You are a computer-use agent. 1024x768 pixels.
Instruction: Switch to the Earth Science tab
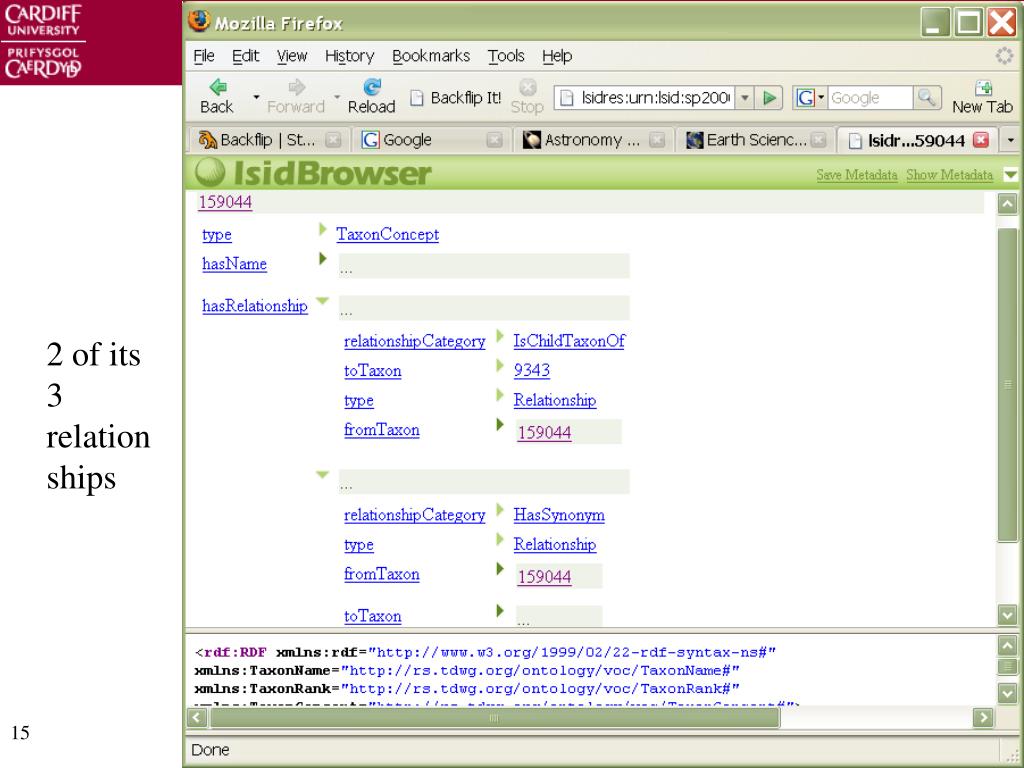(747, 140)
